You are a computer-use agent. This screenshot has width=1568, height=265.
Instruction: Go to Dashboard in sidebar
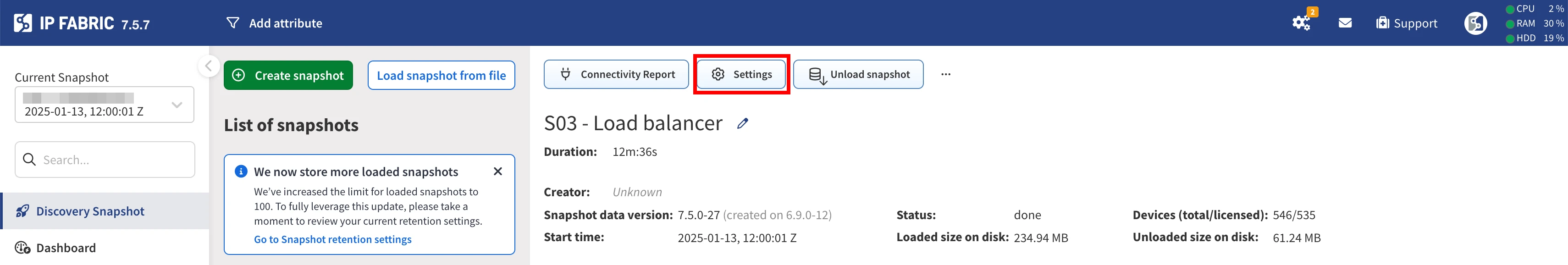click(x=66, y=248)
